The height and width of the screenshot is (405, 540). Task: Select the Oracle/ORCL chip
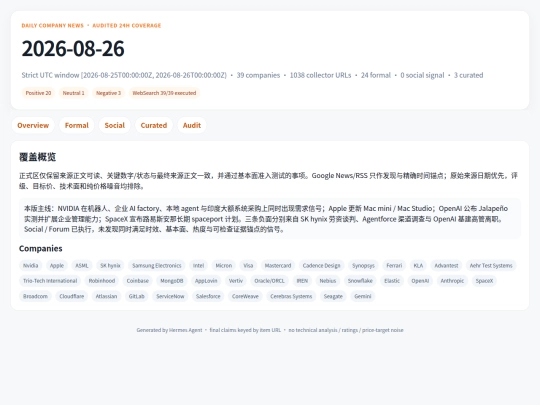pos(270,281)
